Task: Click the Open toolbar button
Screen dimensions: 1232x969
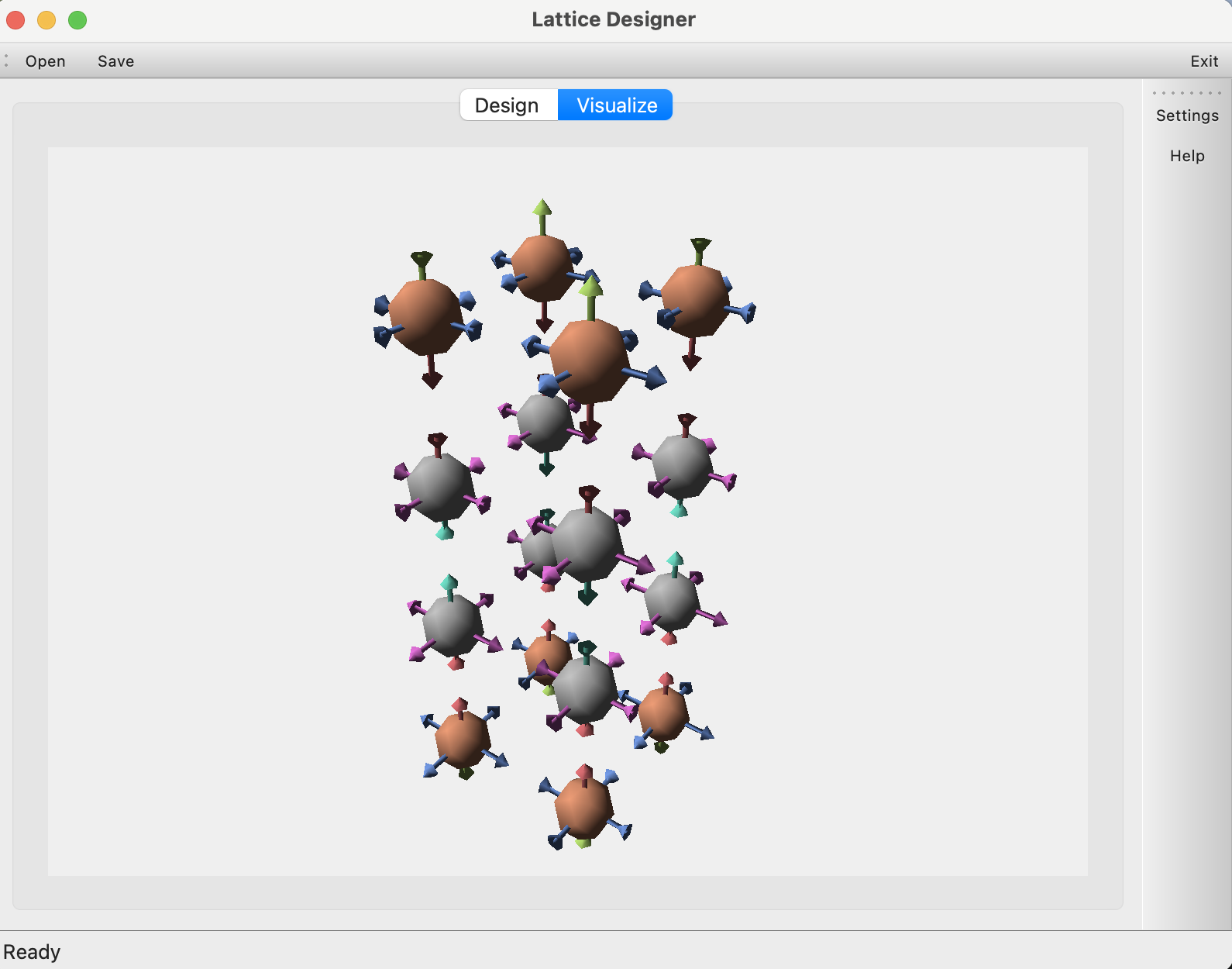Action: click(45, 61)
